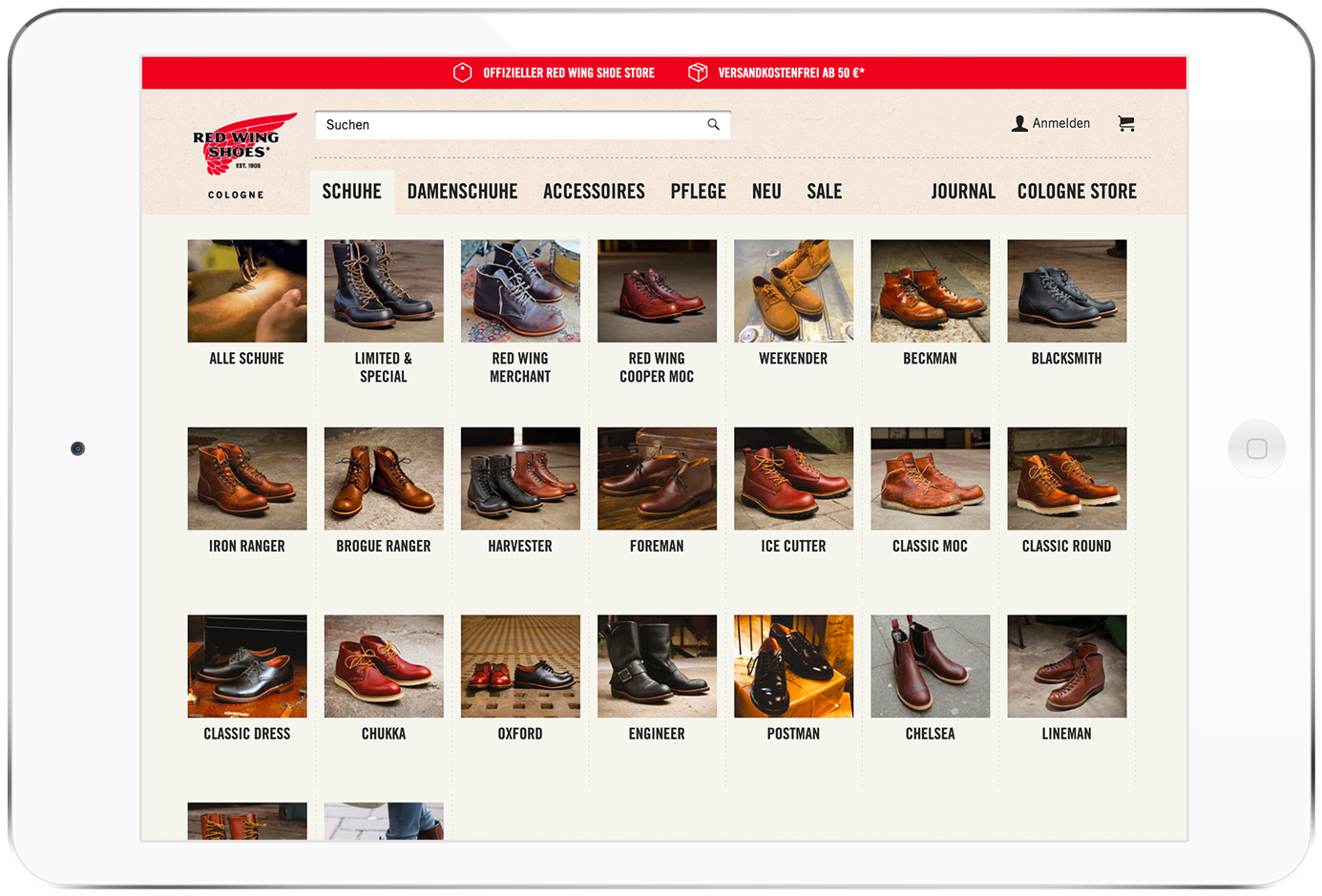Open the Journal link
The image size is (1322, 896).
coord(963,192)
